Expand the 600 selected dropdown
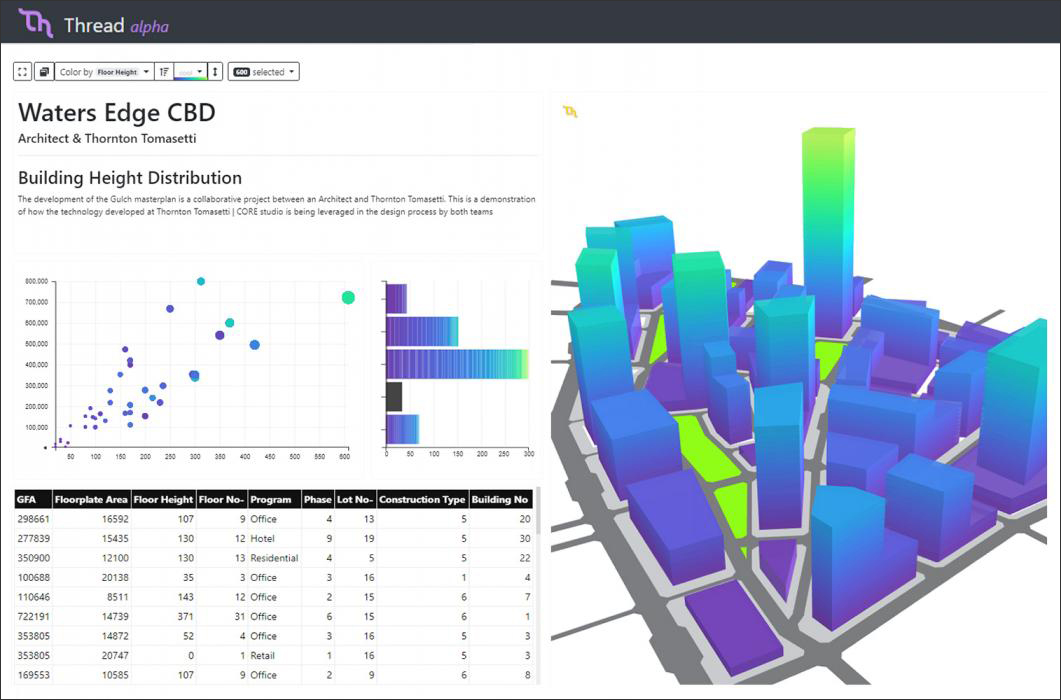Screen dimensions: 1061x700 [263, 72]
